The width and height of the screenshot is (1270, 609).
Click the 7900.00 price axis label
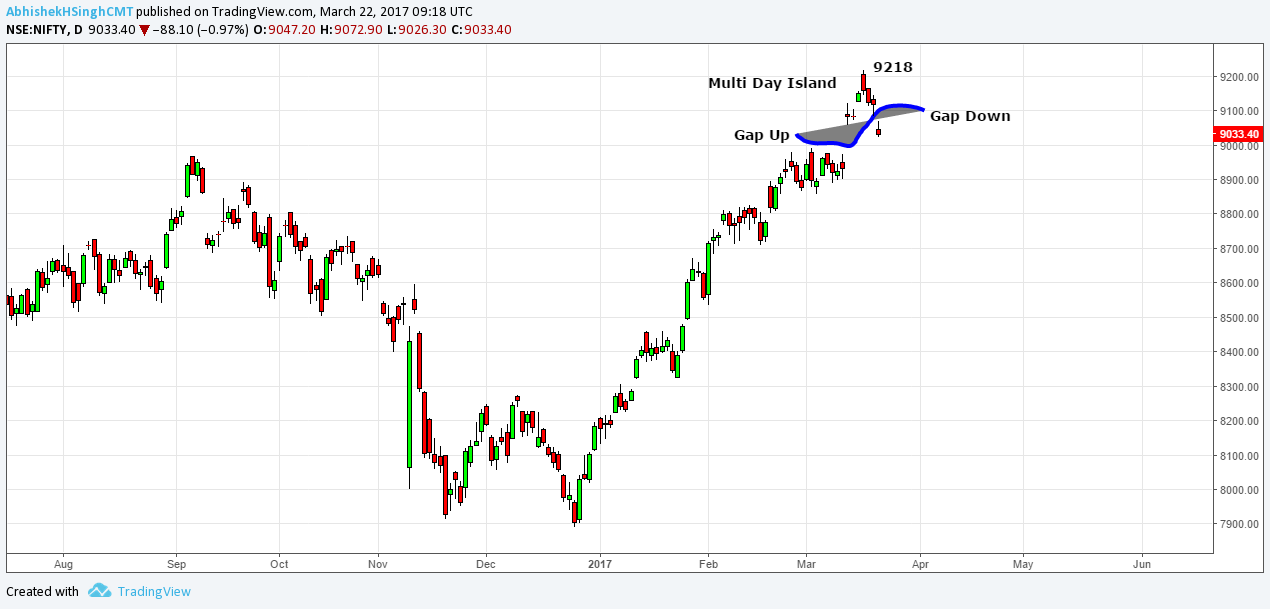point(1238,525)
